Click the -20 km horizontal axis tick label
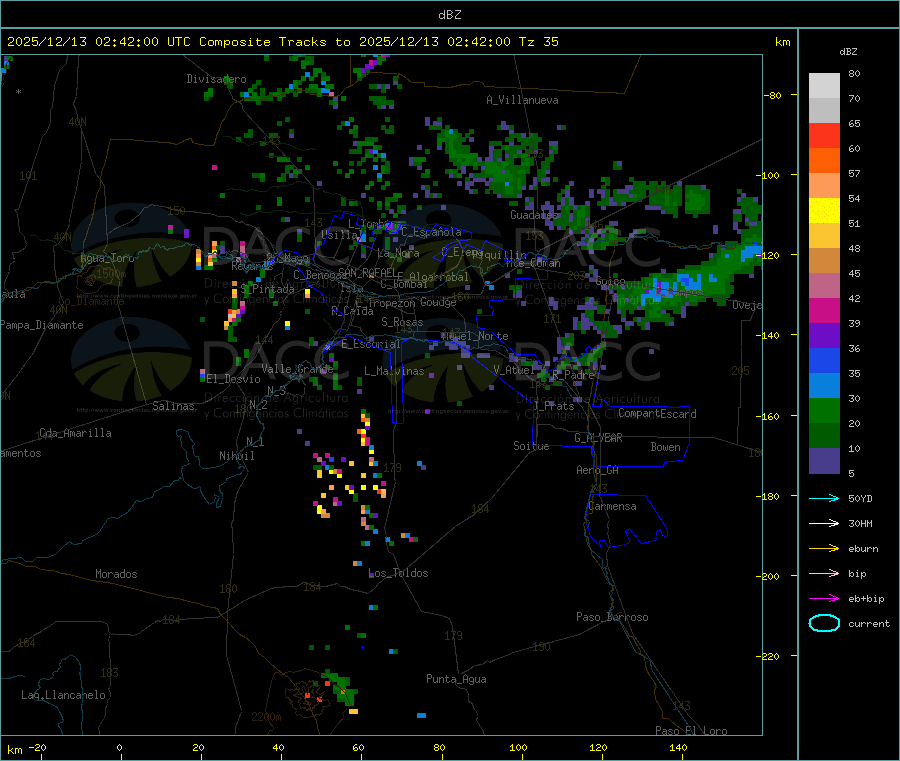The image size is (900, 761). [x=37, y=748]
